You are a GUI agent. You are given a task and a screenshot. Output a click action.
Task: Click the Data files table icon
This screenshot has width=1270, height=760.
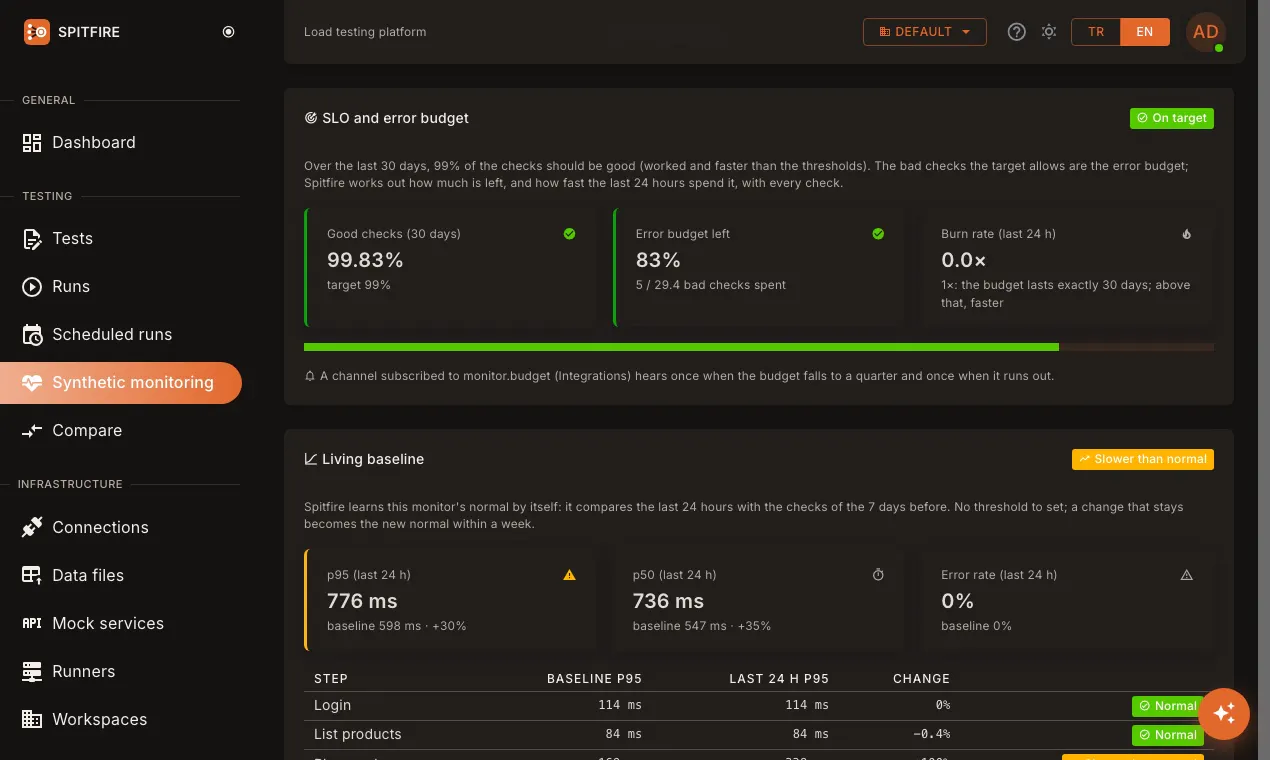click(32, 576)
